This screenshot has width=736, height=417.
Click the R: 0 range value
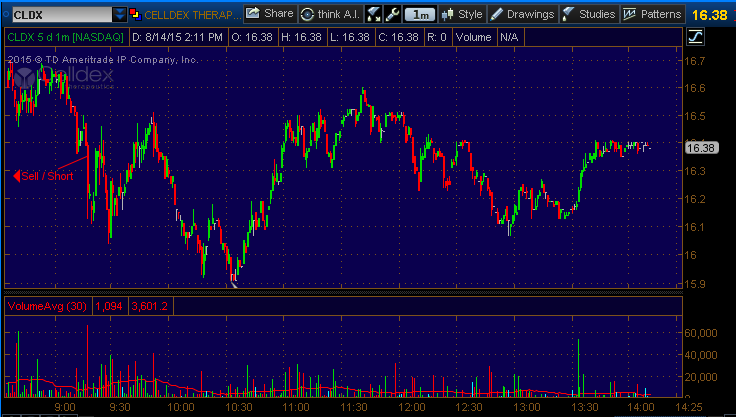[437, 37]
